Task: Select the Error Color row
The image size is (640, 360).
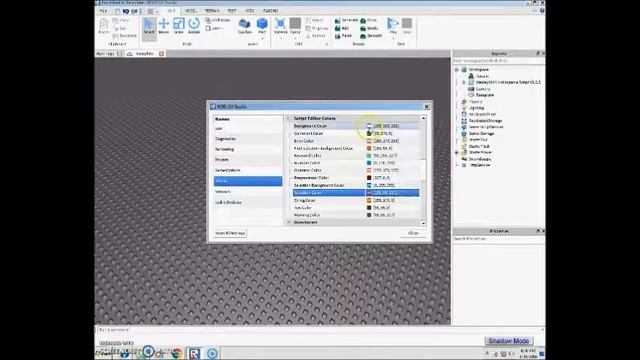Action: point(356,141)
